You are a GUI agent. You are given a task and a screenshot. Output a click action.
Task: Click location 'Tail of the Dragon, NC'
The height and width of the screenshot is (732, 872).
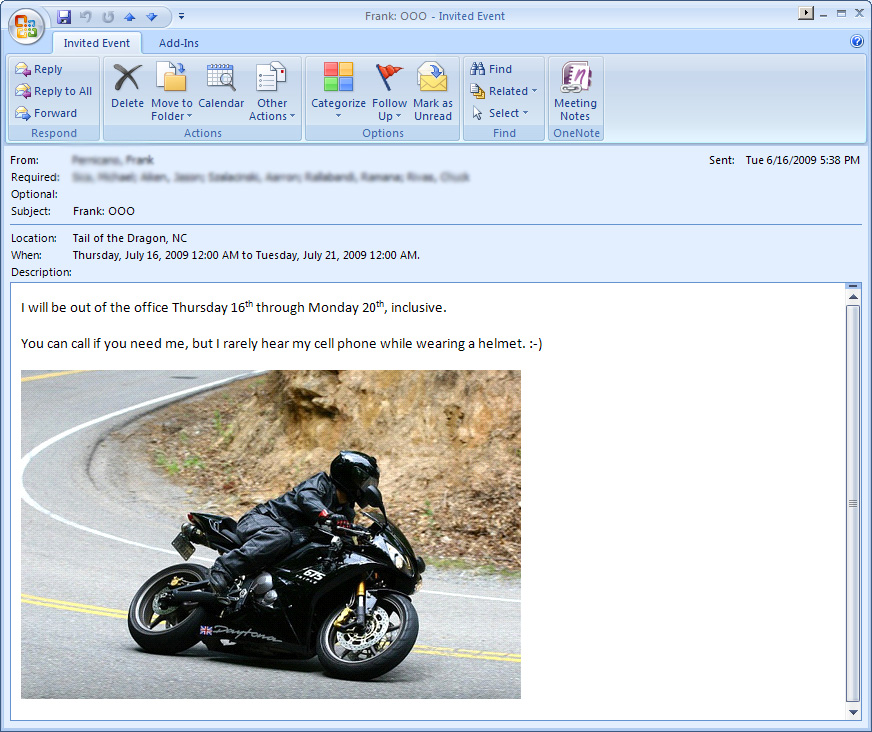pos(130,238)
